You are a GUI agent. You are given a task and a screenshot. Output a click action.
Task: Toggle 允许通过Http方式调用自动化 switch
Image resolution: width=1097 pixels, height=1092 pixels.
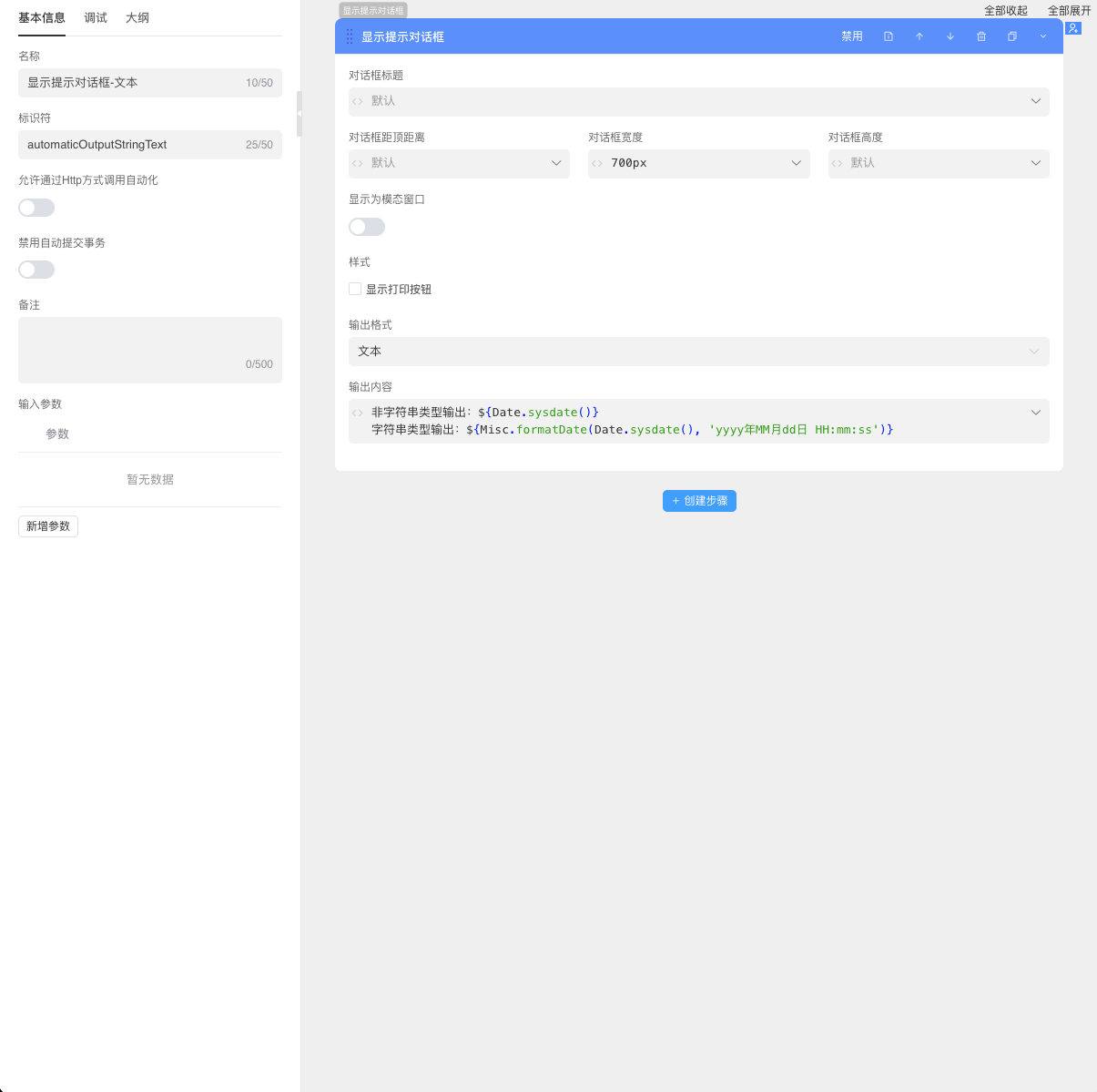pyautogui.click(x=36, y=208)
